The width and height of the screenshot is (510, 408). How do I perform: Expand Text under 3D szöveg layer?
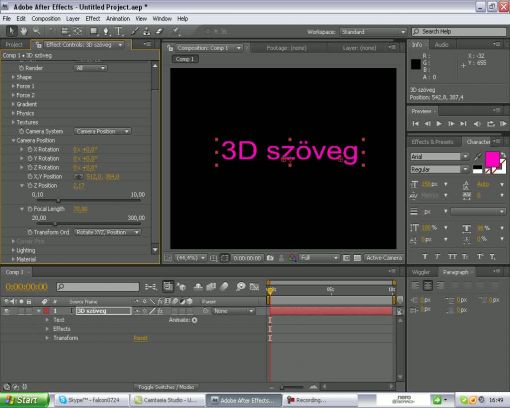(x=47, y=320)
